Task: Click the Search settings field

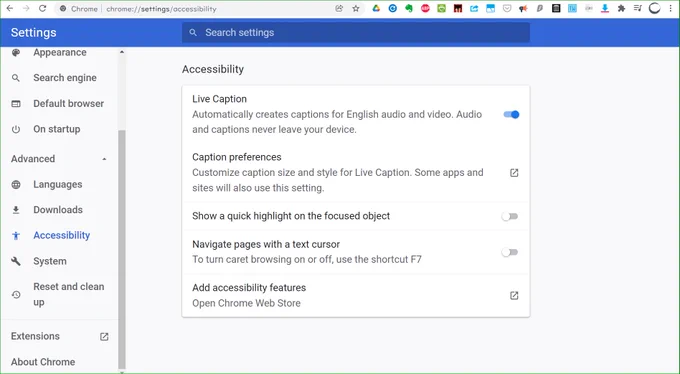Action: (x=356, y=33)
